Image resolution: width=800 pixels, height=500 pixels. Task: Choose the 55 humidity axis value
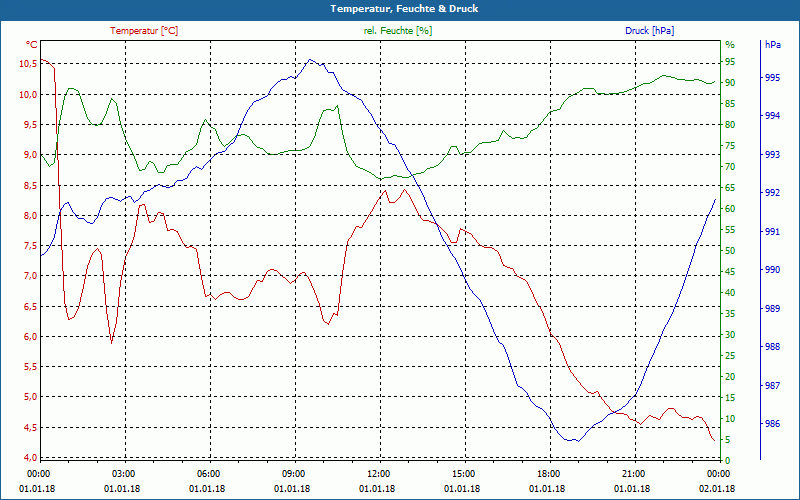730,230
